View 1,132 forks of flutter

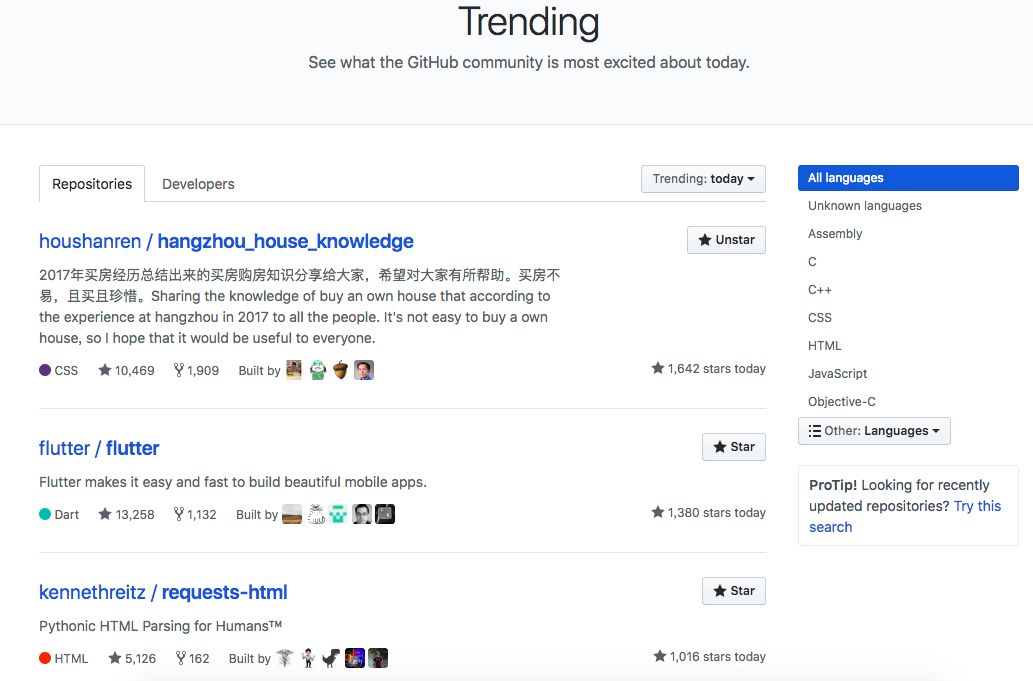(x=195, y=514)
